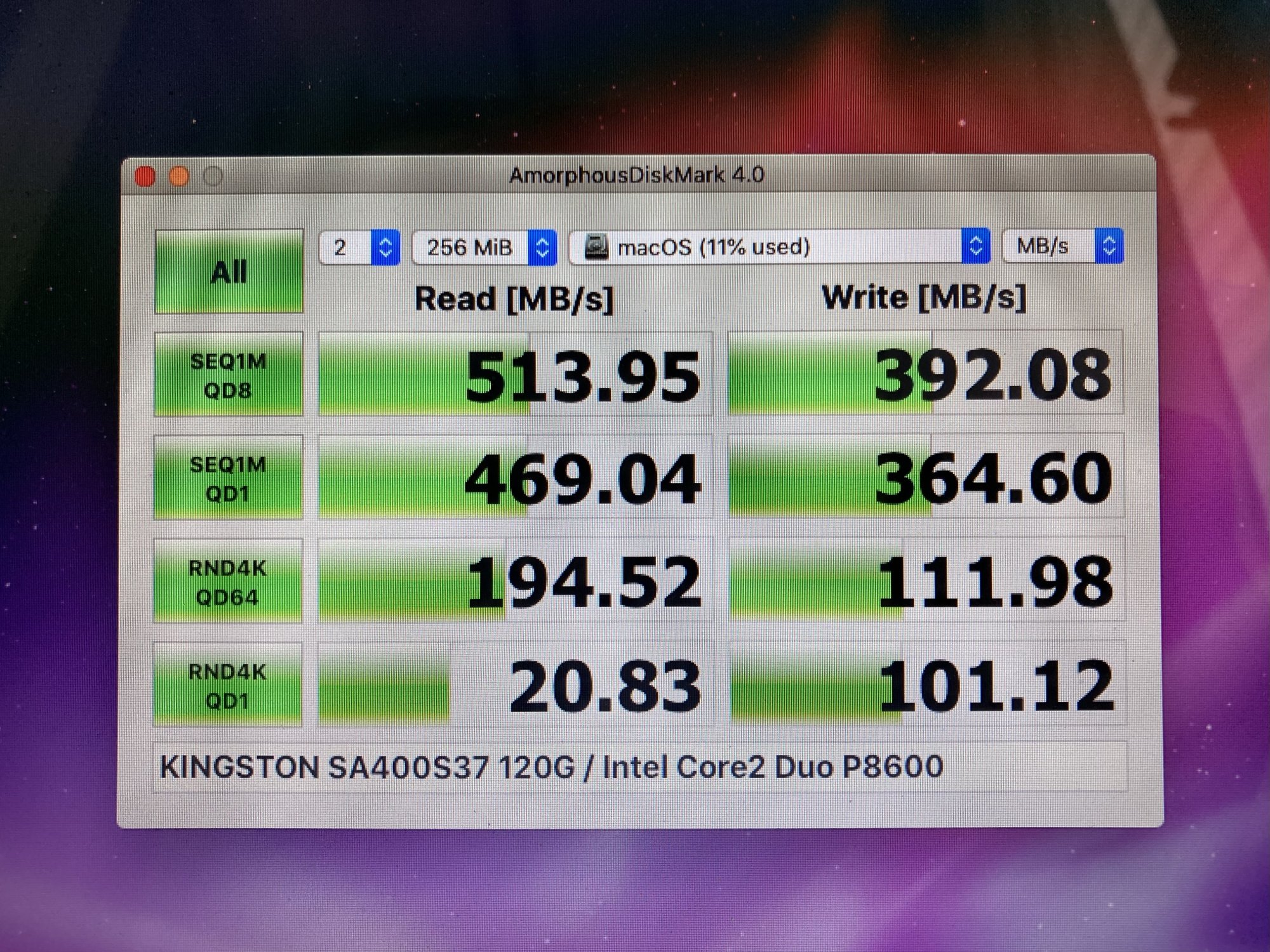Open the MB/s unit dropdown

pos(1062,246)
